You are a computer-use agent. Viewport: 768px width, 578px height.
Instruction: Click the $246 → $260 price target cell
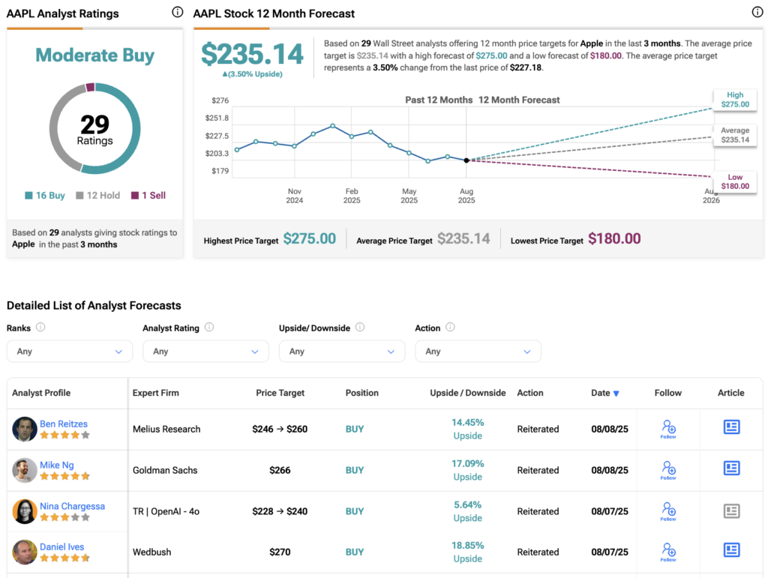[x=280, y=429]
